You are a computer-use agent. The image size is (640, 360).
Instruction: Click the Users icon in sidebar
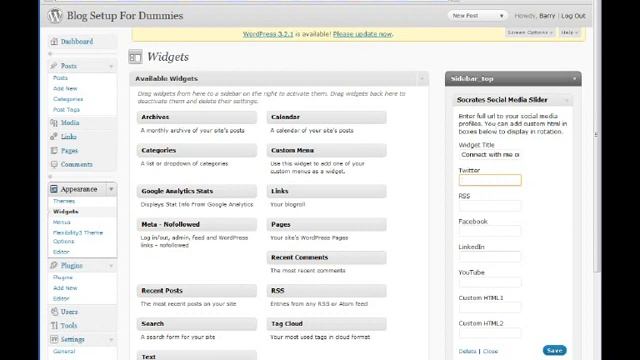coord(54,312)
